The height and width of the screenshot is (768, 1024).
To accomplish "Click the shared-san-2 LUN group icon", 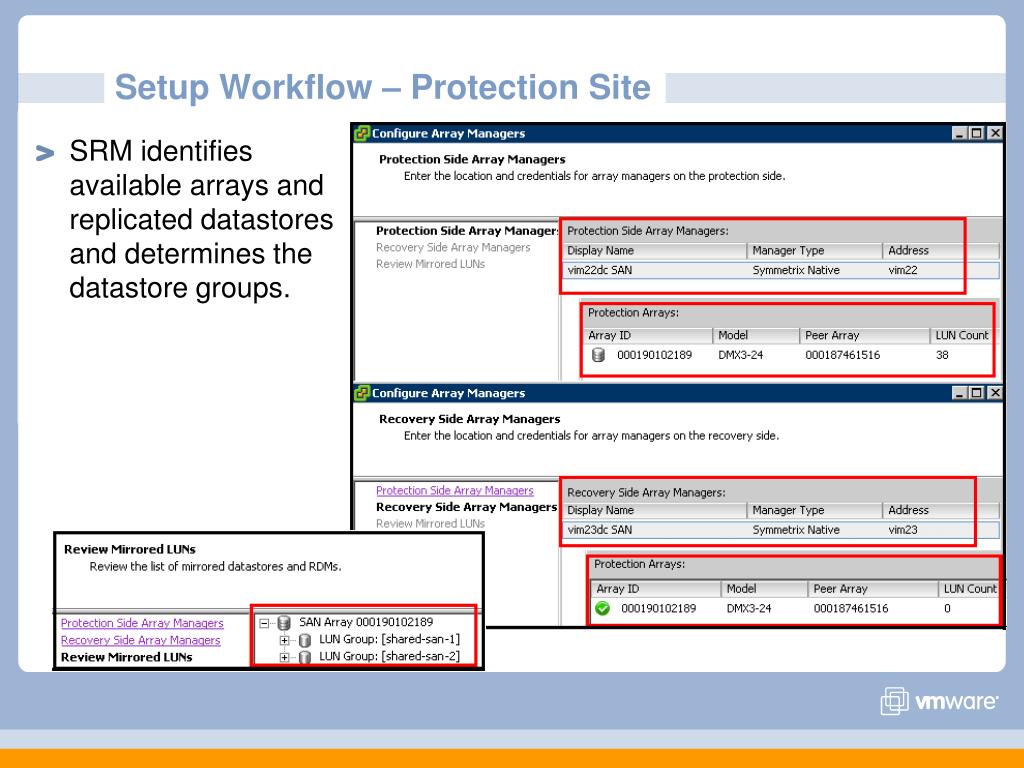I will pos(304,657).
